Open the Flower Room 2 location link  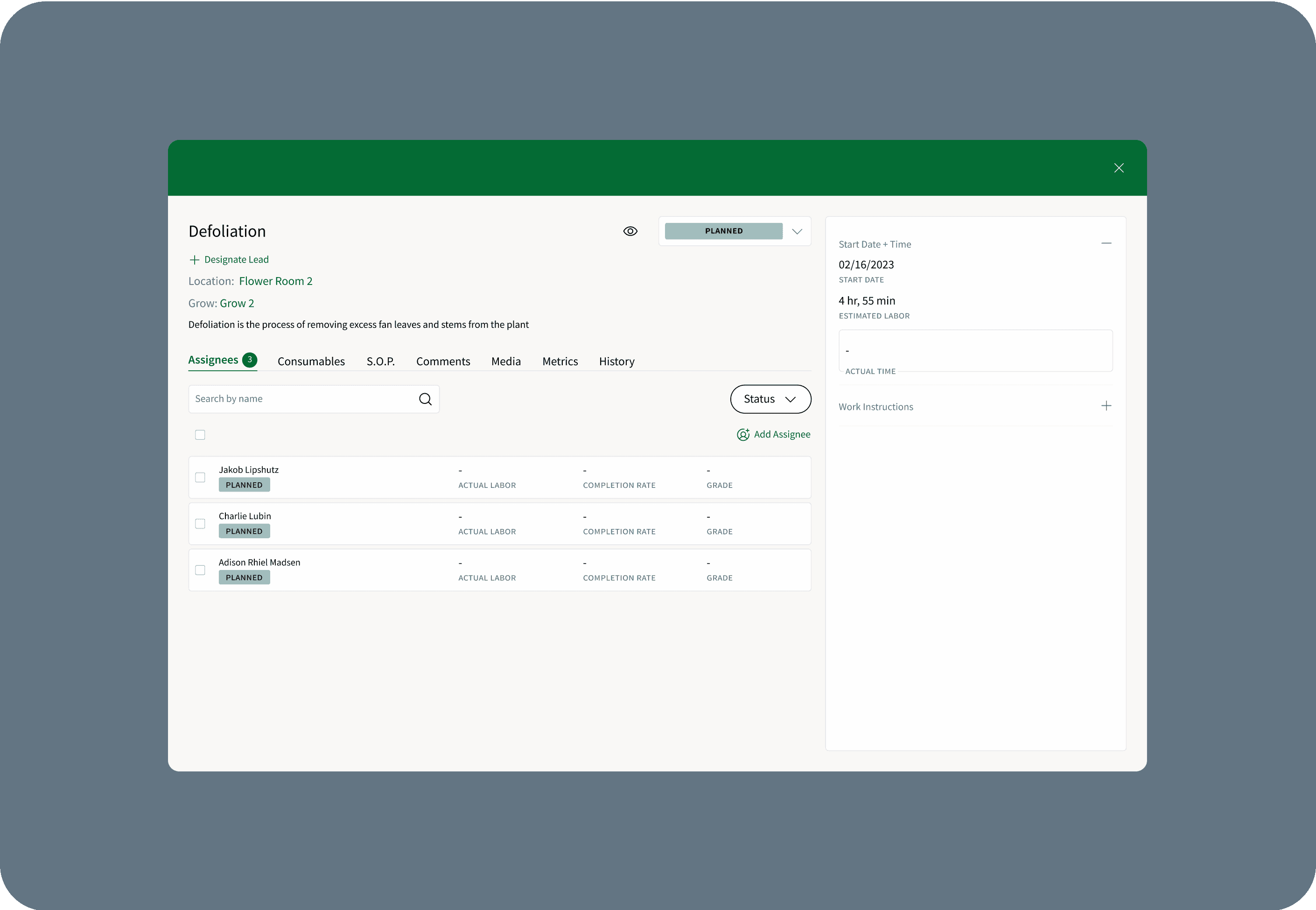(275, 281)
